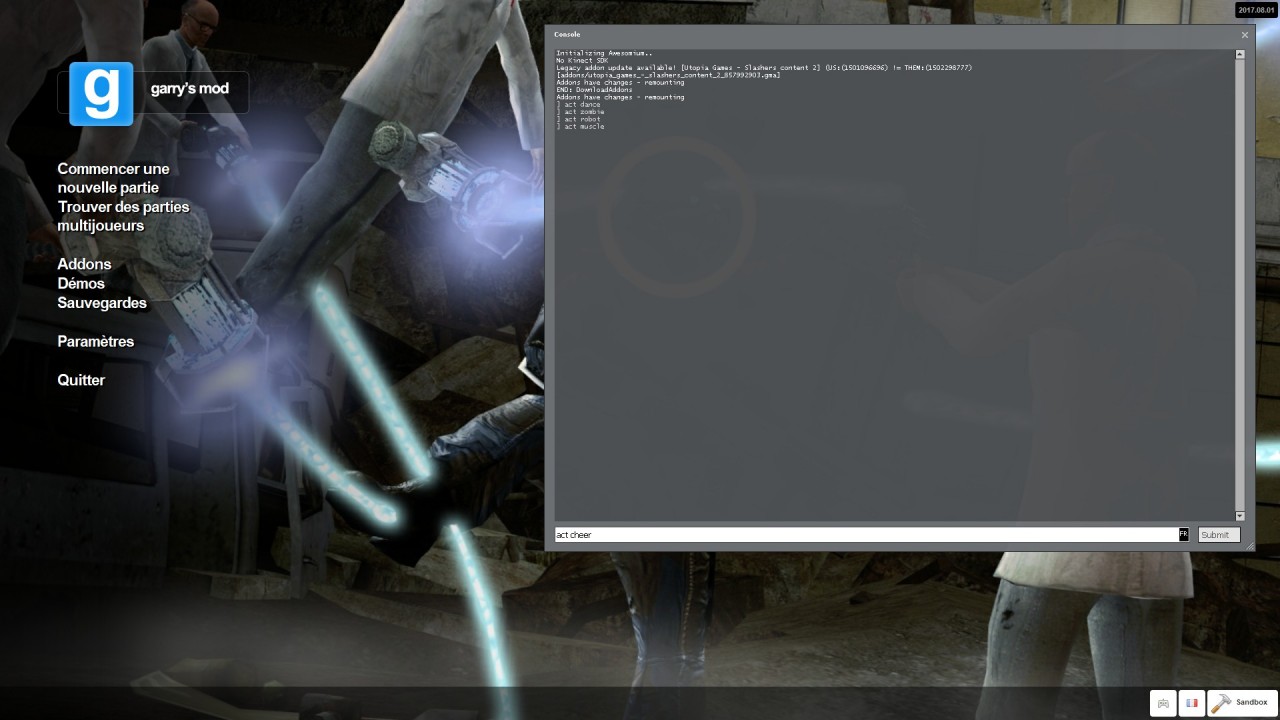Click the '] act muscle' console line
The image size is (1280, 720).
(580, 127)
